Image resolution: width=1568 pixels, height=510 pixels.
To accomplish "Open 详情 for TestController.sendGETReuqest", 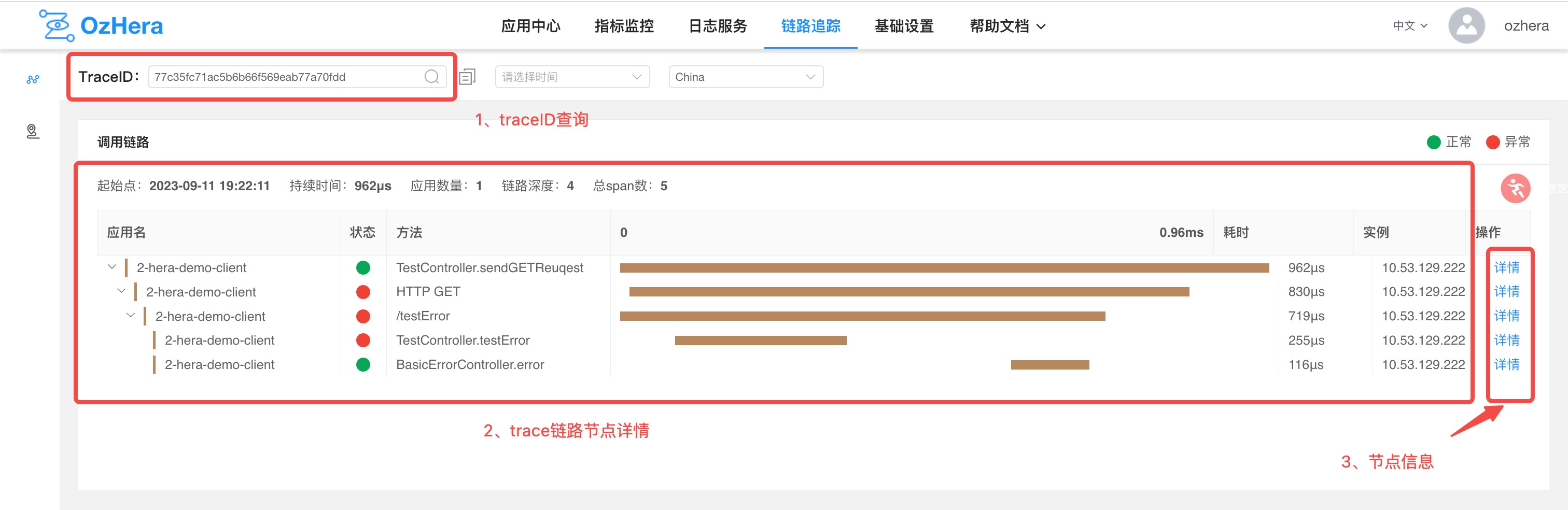I will (1506, 268).
